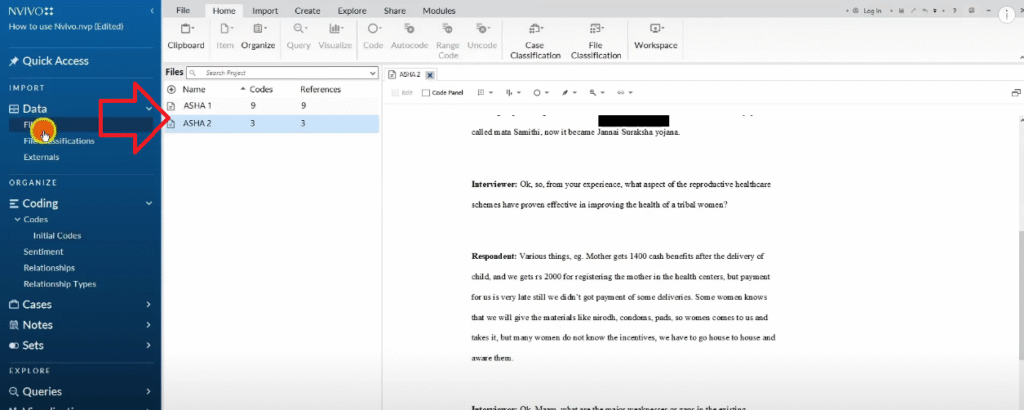The image size is (1024, 410).
Task: Toggle the Code Panel checkbox
Action: point(426,93)
